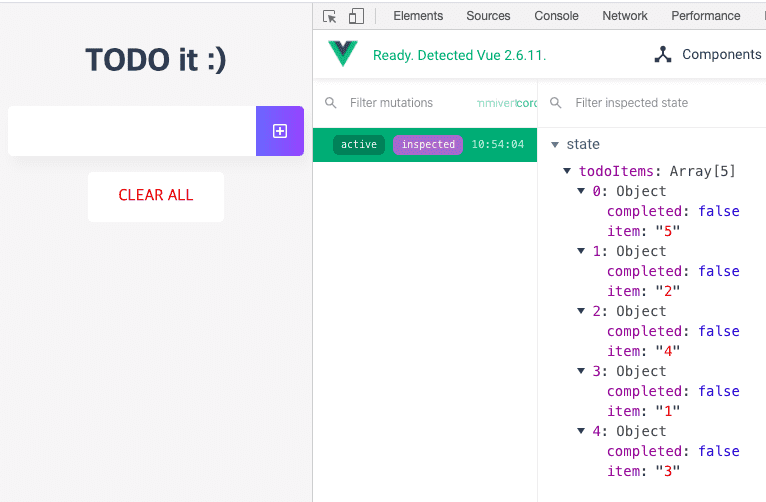Click the filter inspected state search icon

[556, 103]
